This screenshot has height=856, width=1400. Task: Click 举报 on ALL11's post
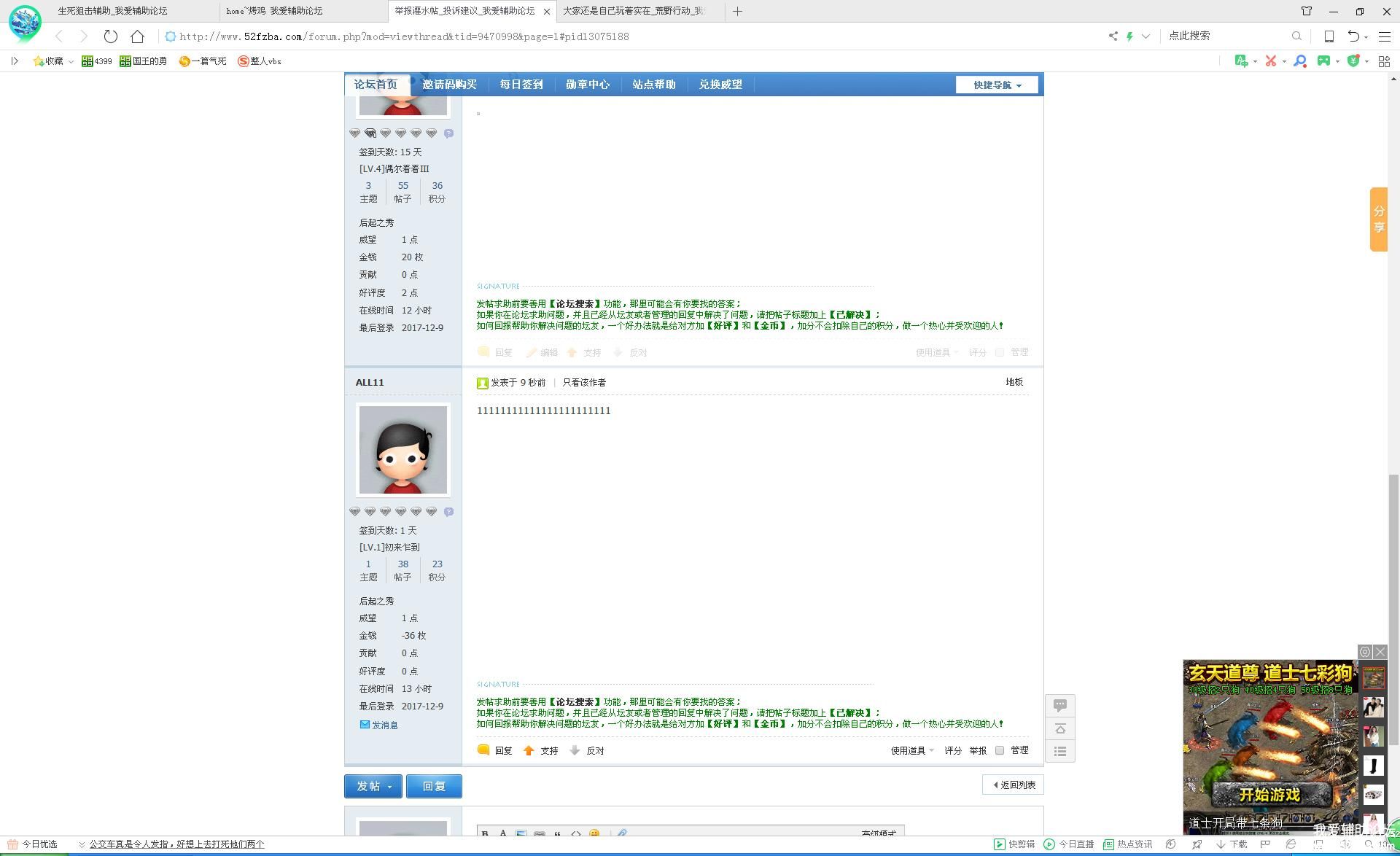tap(978, 750)
